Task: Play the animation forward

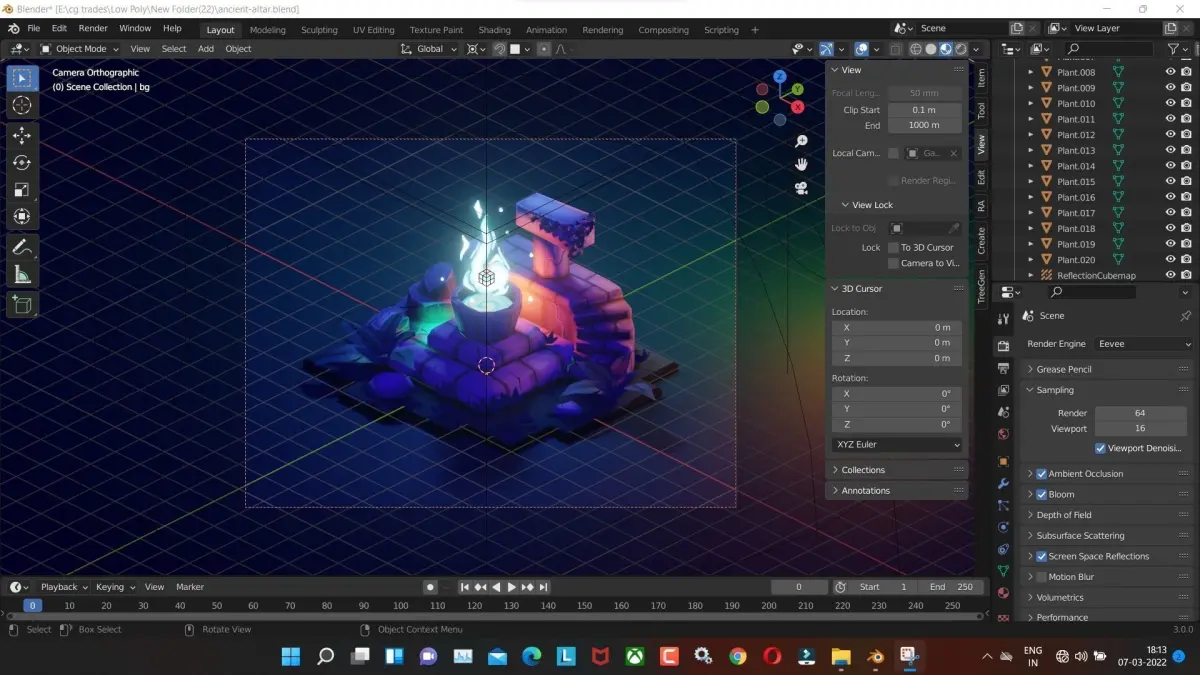Action: (x=512, y=587)
